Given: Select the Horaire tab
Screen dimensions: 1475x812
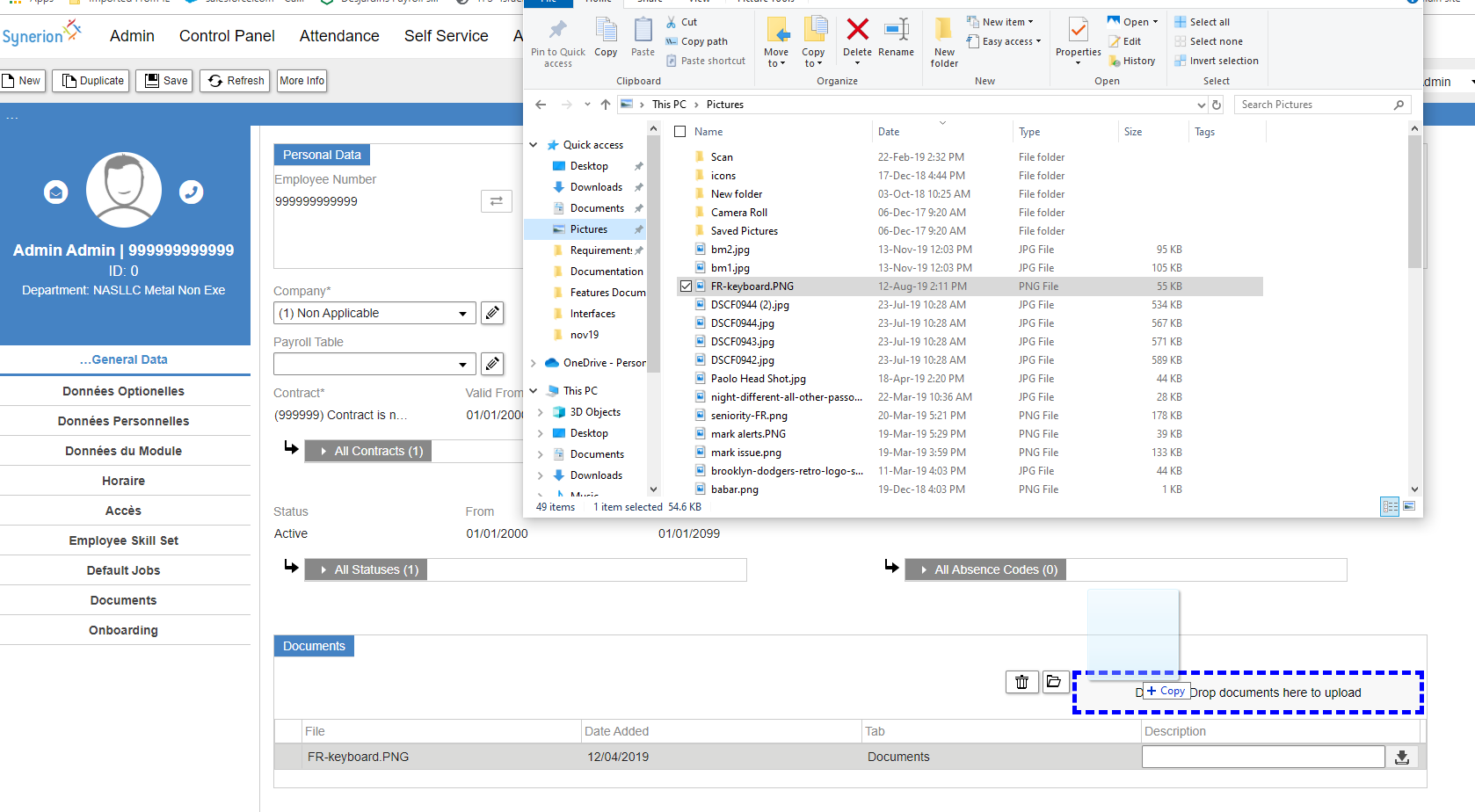Looking at the screenshot, I should (x=124, y=481).
